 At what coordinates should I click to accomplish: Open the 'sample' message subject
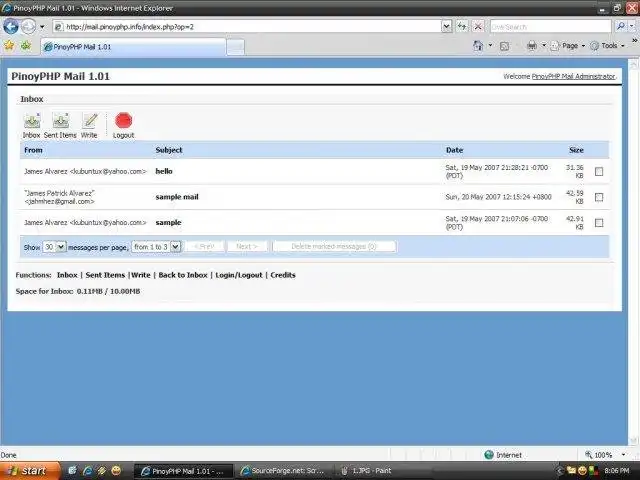point(168,223)
